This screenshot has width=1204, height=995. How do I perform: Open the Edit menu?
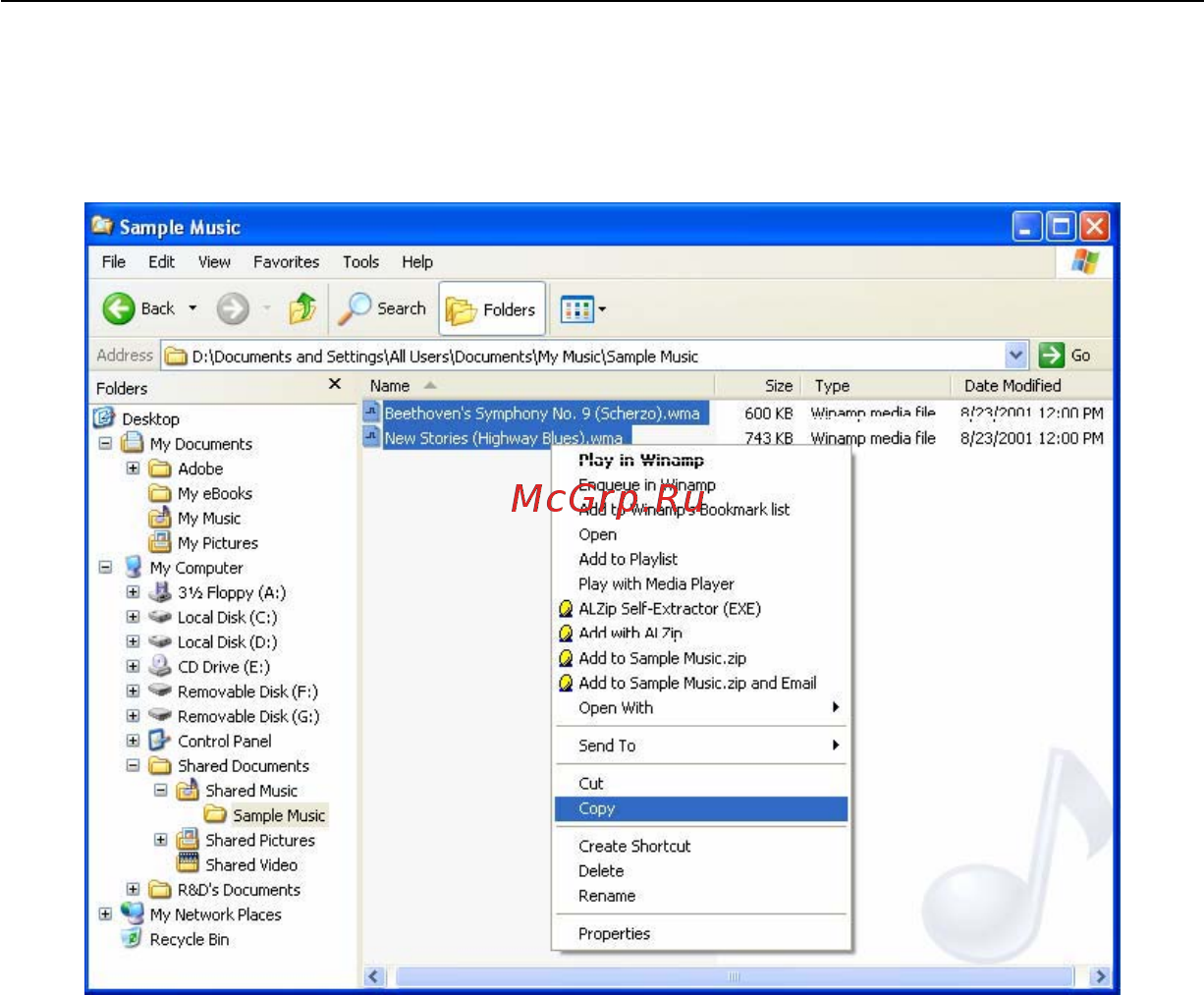click(x=162, y=262)
